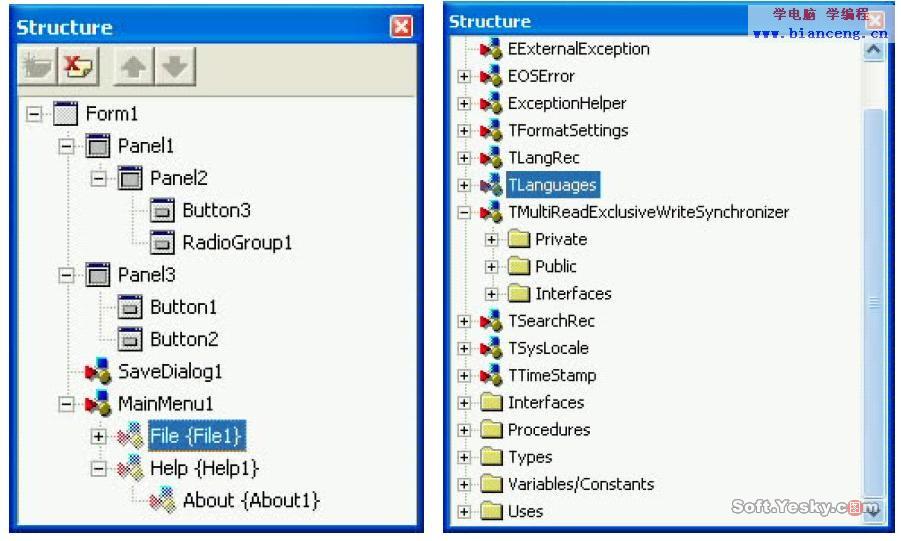
Task: Select the TTimeStamp tree item
Action: click(x=552, y=375)
